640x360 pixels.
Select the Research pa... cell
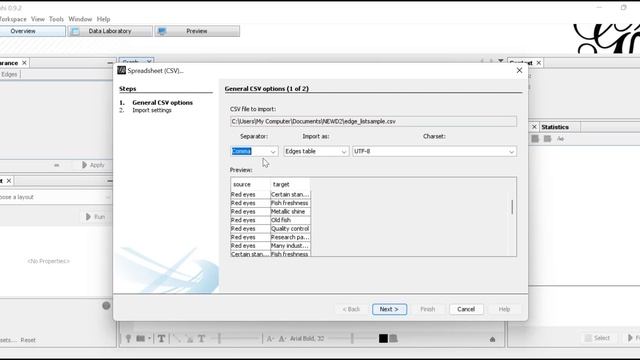tap(290, 237)
